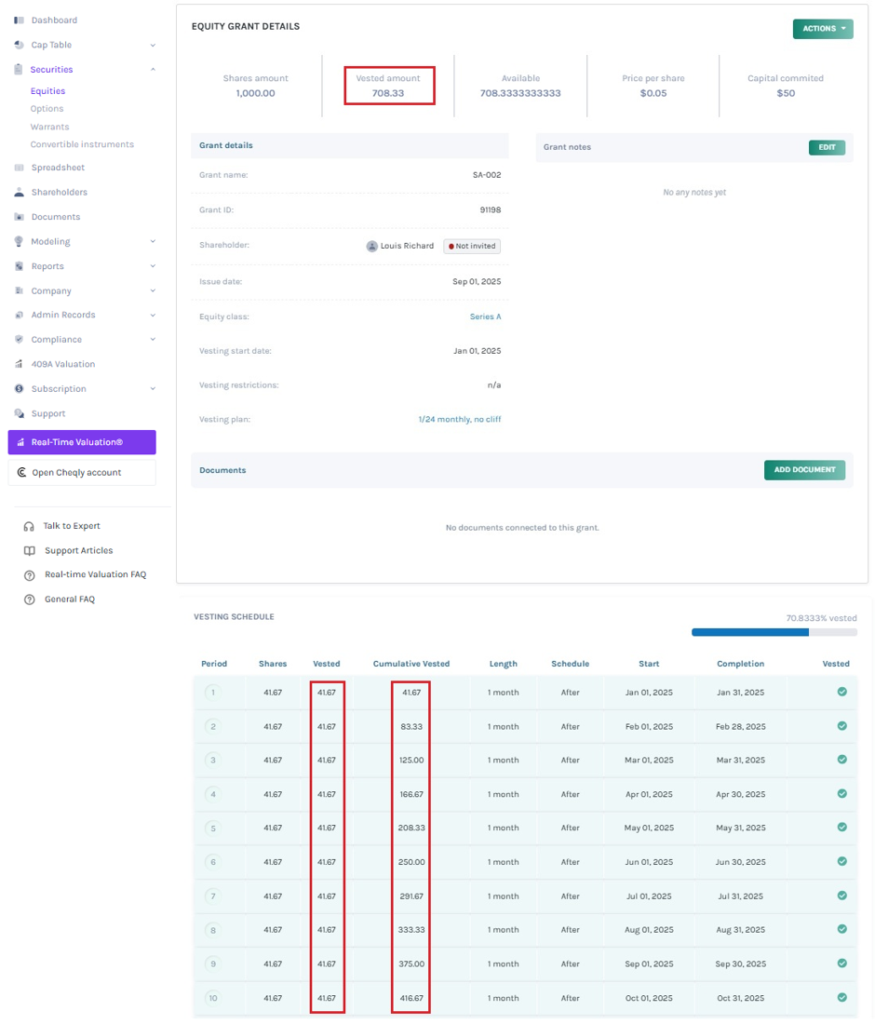Click the Talk to Expert headset icon
875x1024 pixels.
[29, 526]
